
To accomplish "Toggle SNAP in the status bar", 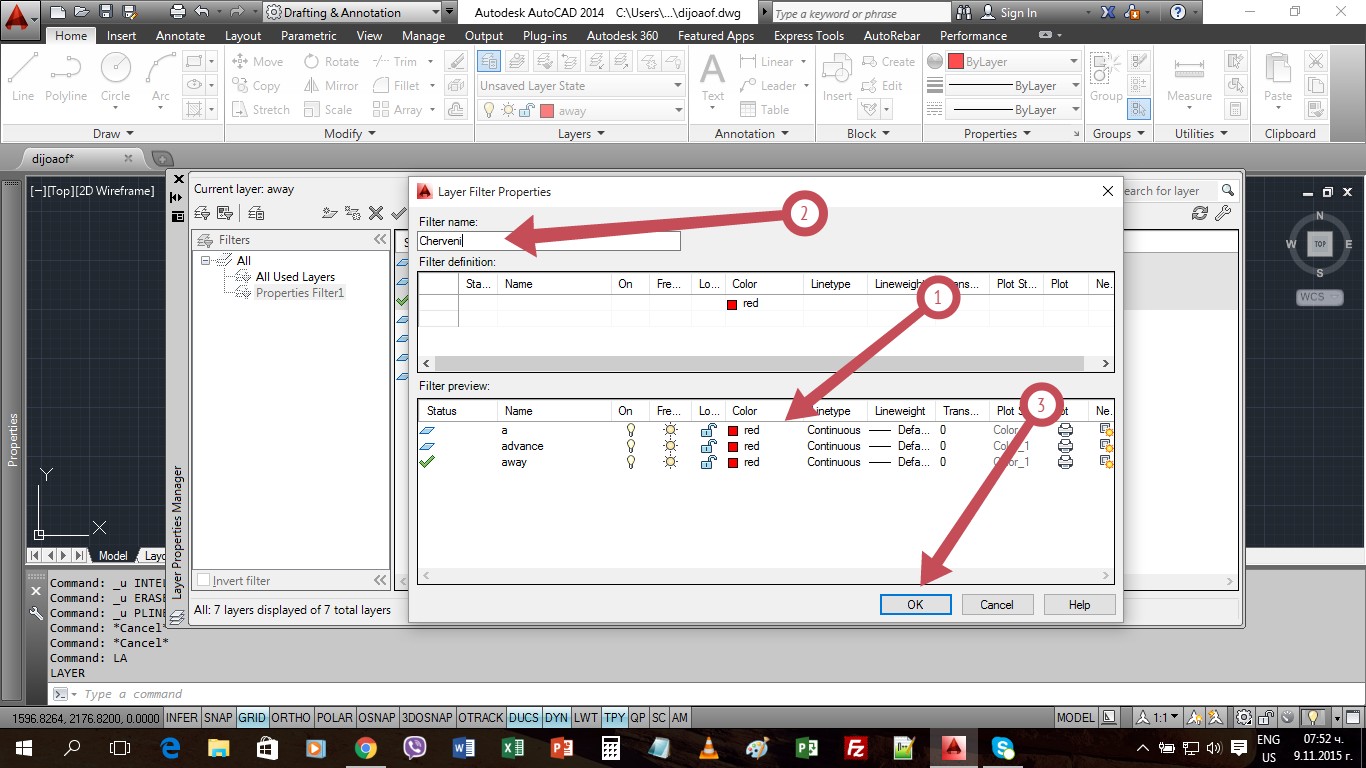I will click(218, 718).
